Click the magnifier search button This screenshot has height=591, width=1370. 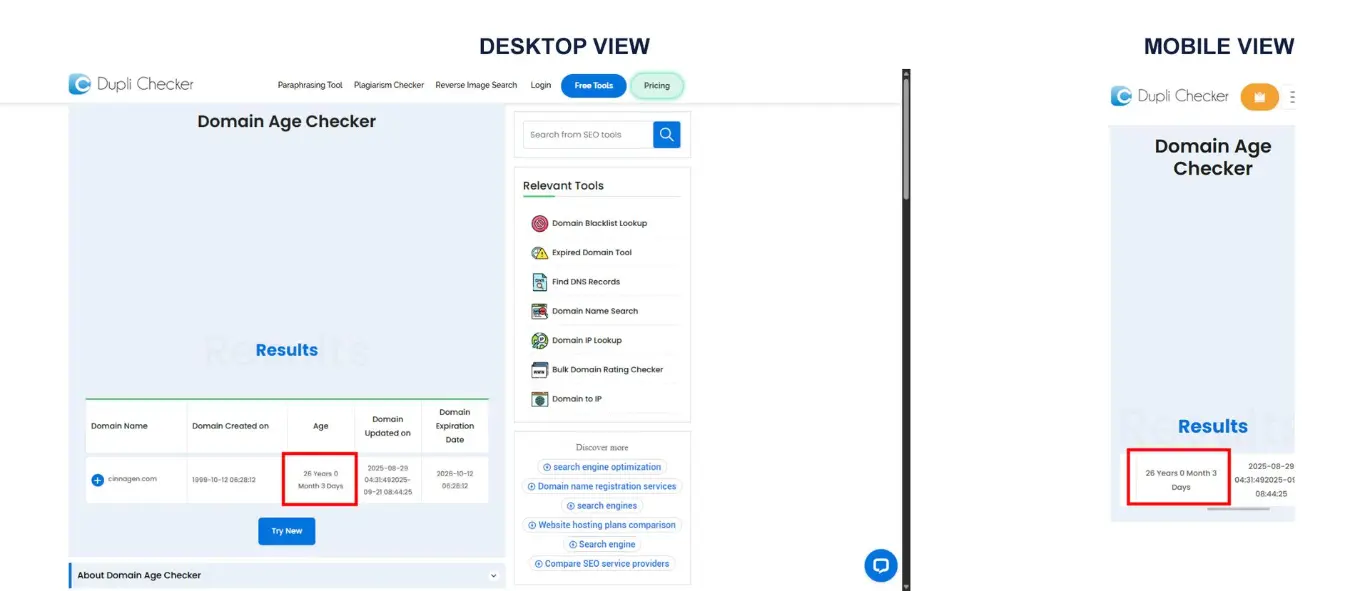[666, 134]
